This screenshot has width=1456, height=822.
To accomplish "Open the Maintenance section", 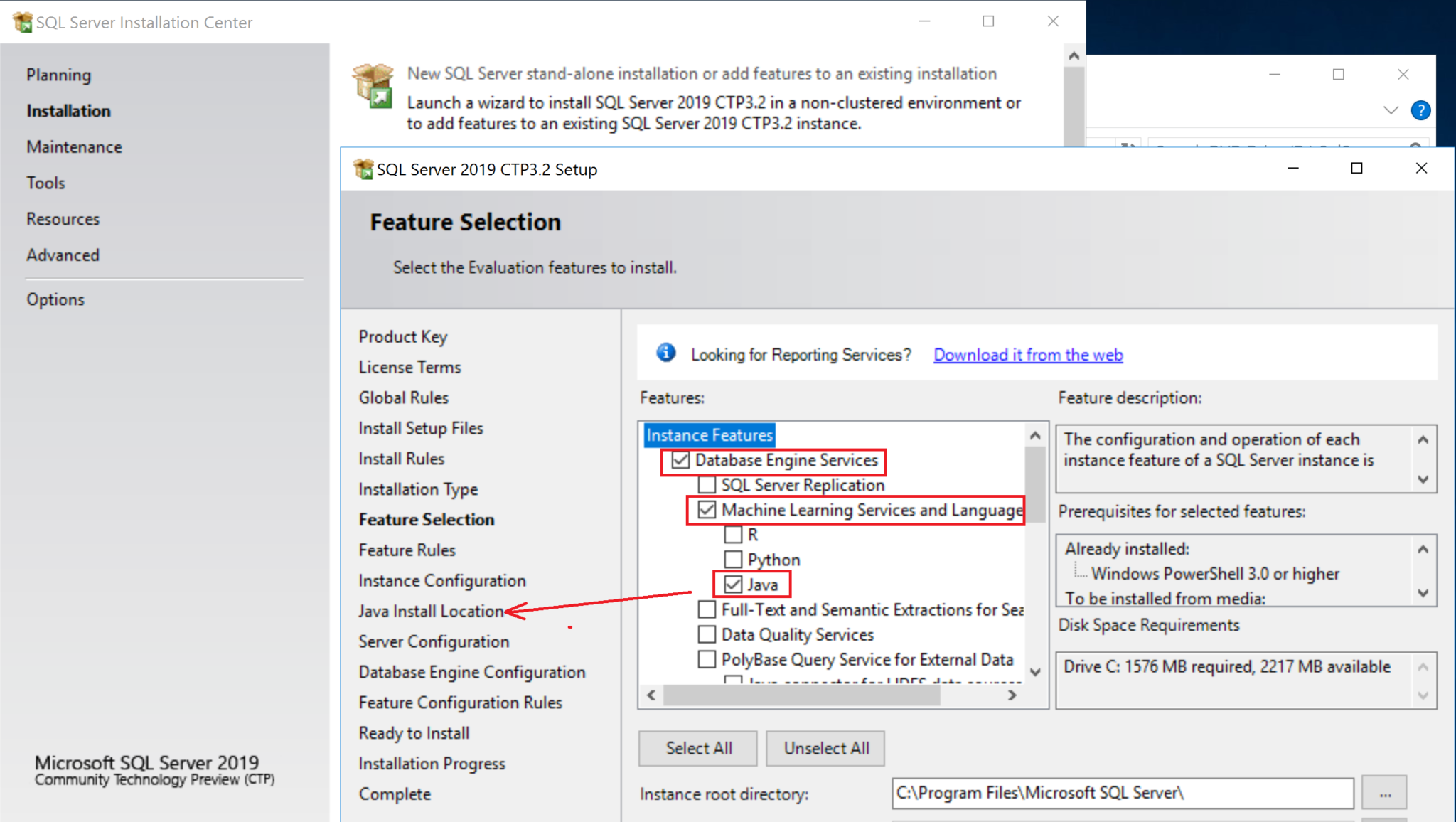I will coord(75,147).
